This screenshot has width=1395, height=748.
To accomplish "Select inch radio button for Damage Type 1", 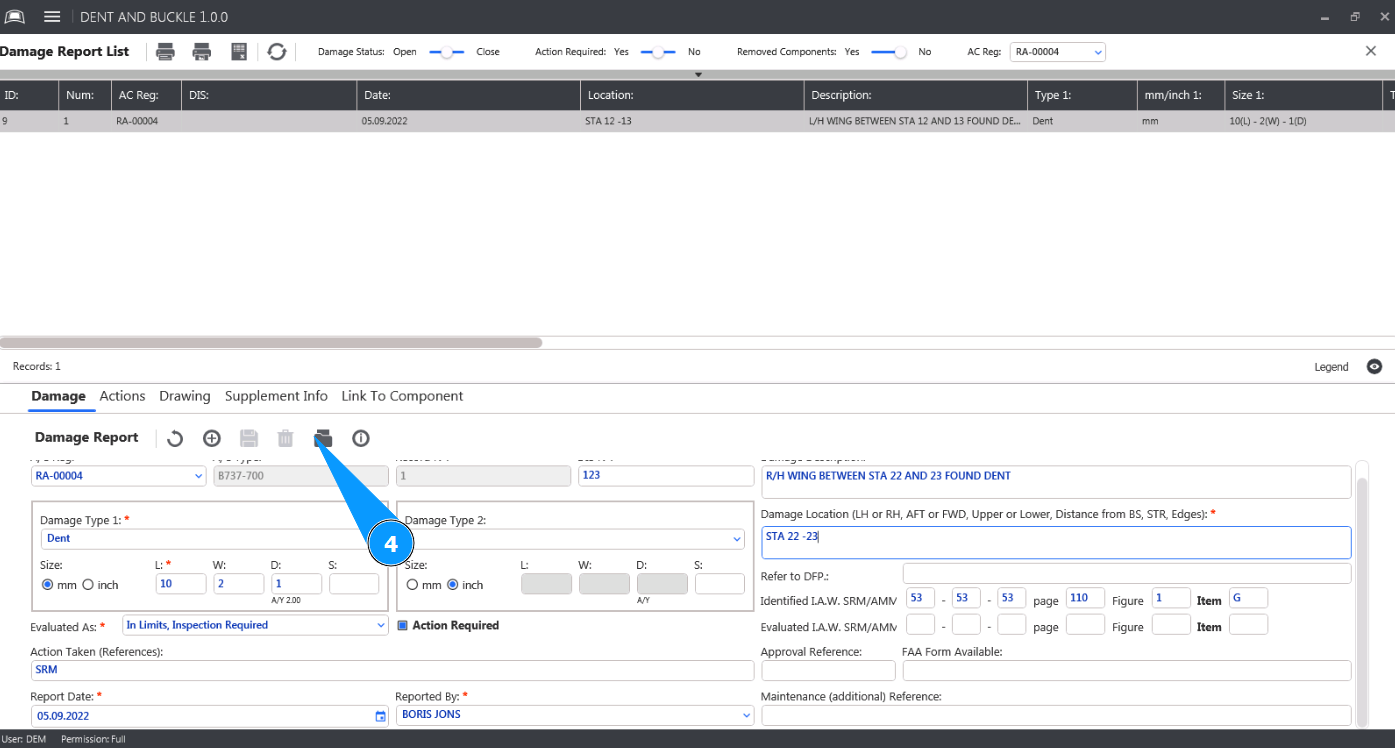I will click(88, 585).
